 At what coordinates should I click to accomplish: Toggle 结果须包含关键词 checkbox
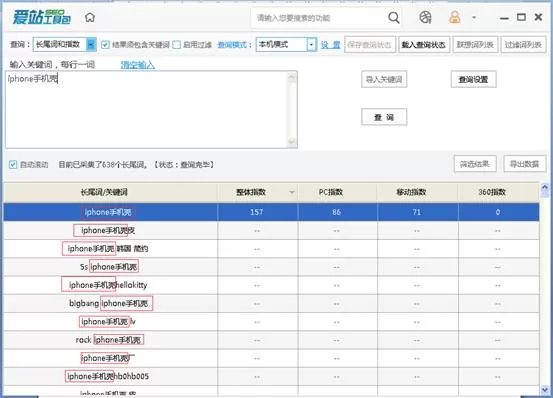[x=105, y=44]
